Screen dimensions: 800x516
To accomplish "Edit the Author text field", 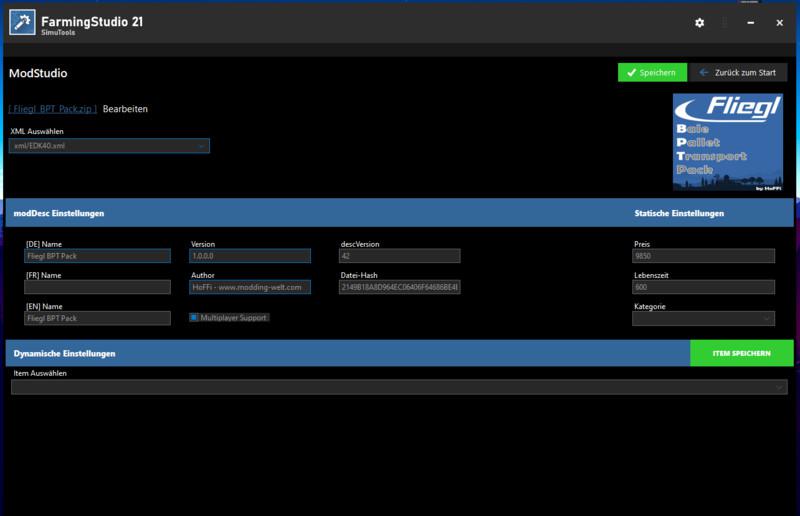I will [250, 287].
